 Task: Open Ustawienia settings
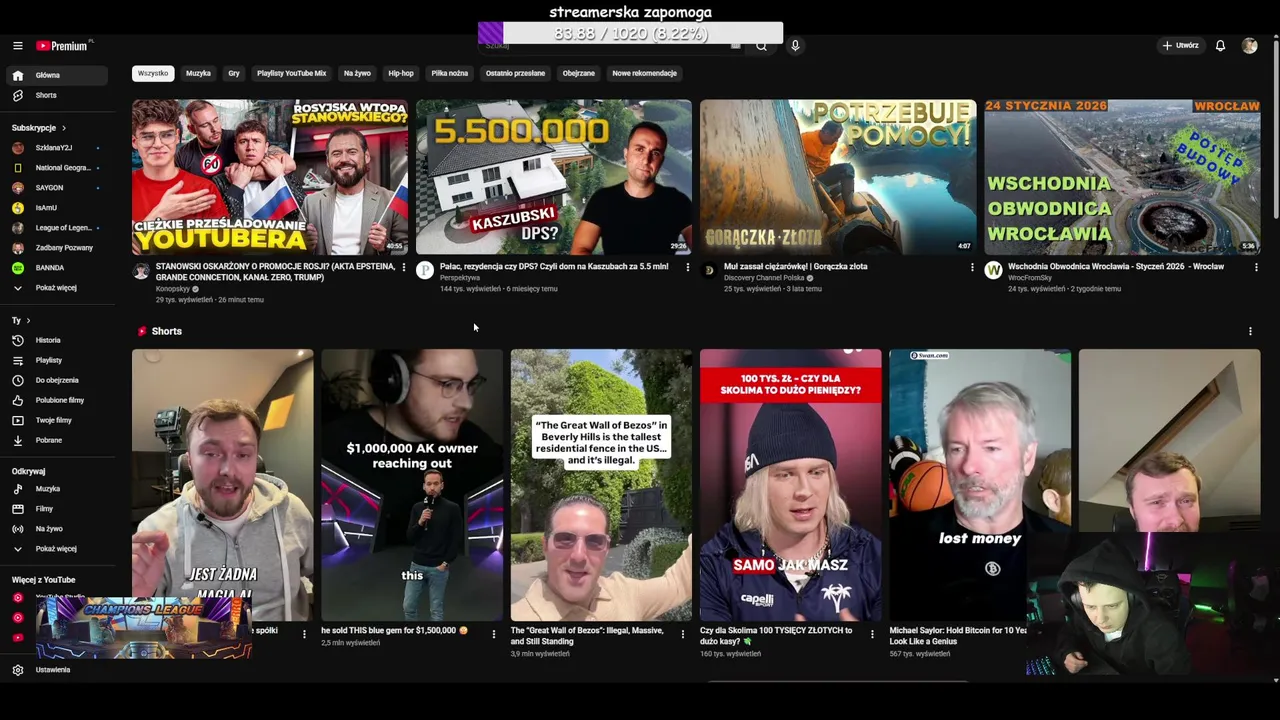click(x=57, y=670)
